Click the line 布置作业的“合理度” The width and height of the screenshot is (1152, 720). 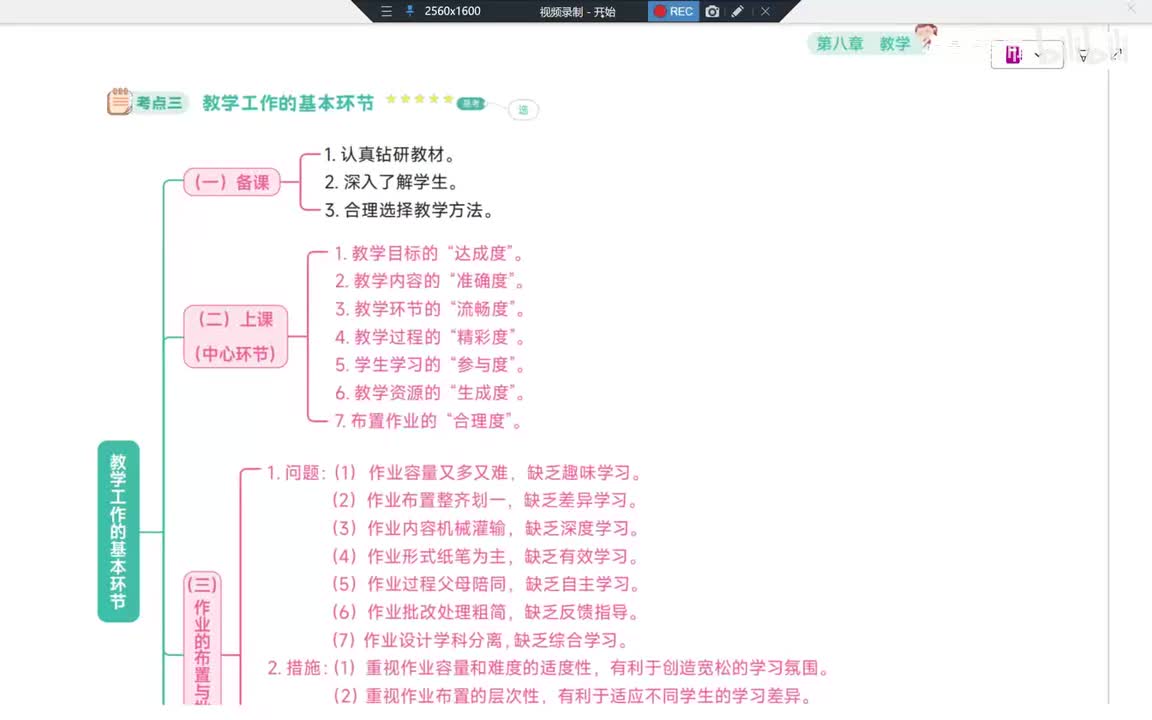pyautogui.click(x=429, y=420)
